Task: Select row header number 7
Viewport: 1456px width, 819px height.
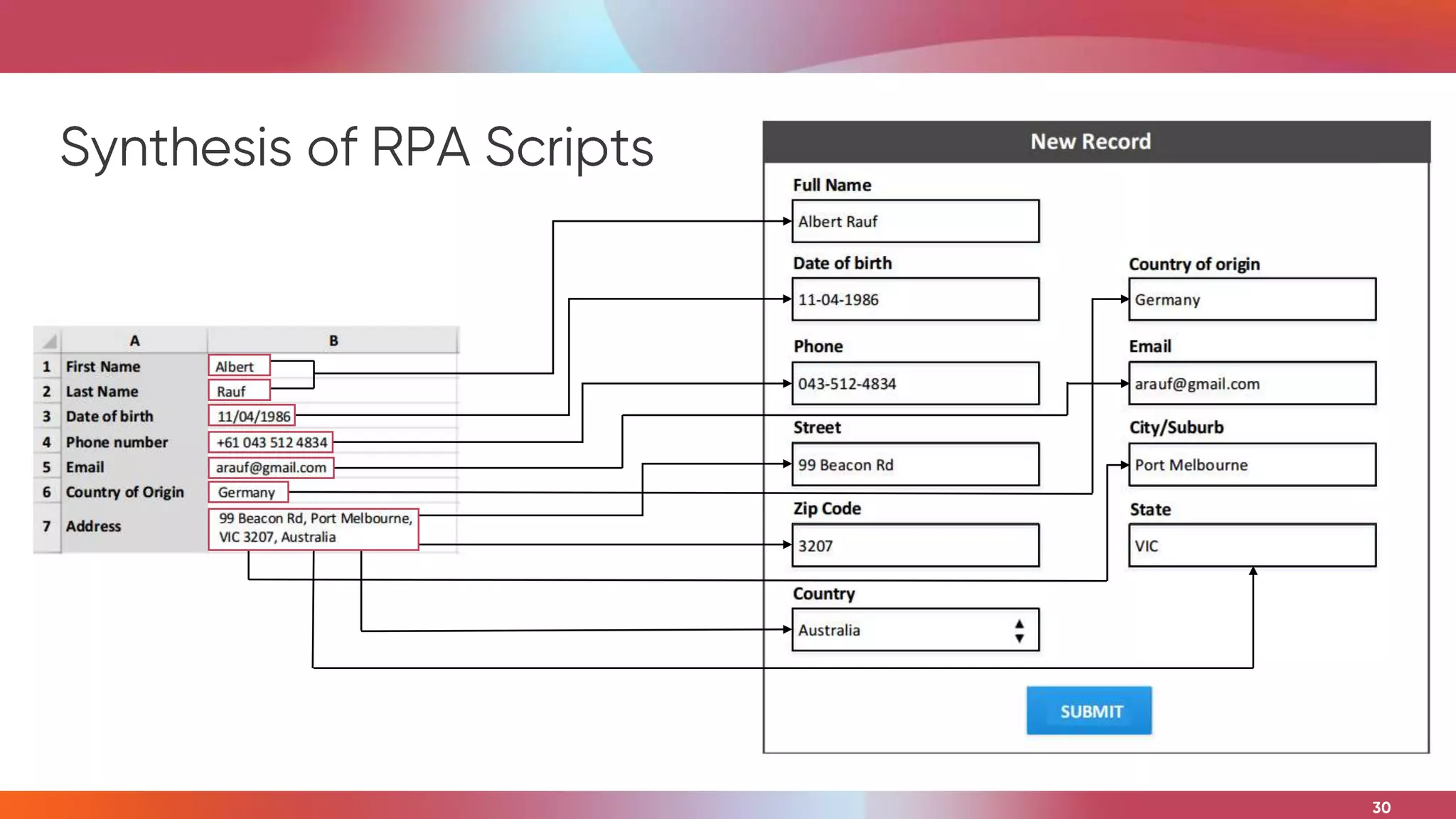Action: click(x=47, y=526)
